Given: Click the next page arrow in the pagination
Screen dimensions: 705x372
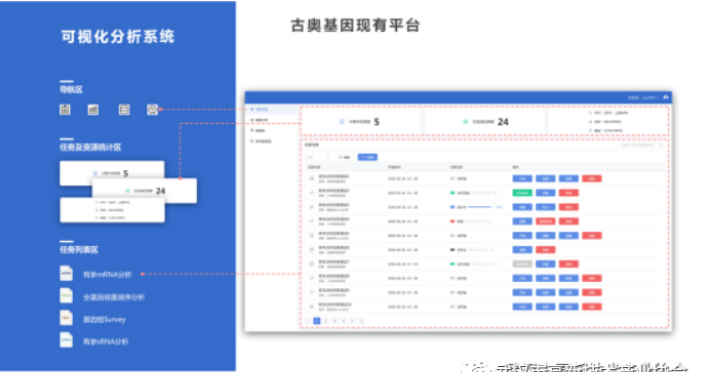Looking at the screenshot, I should pyautogui.click(x=361, y=321).
